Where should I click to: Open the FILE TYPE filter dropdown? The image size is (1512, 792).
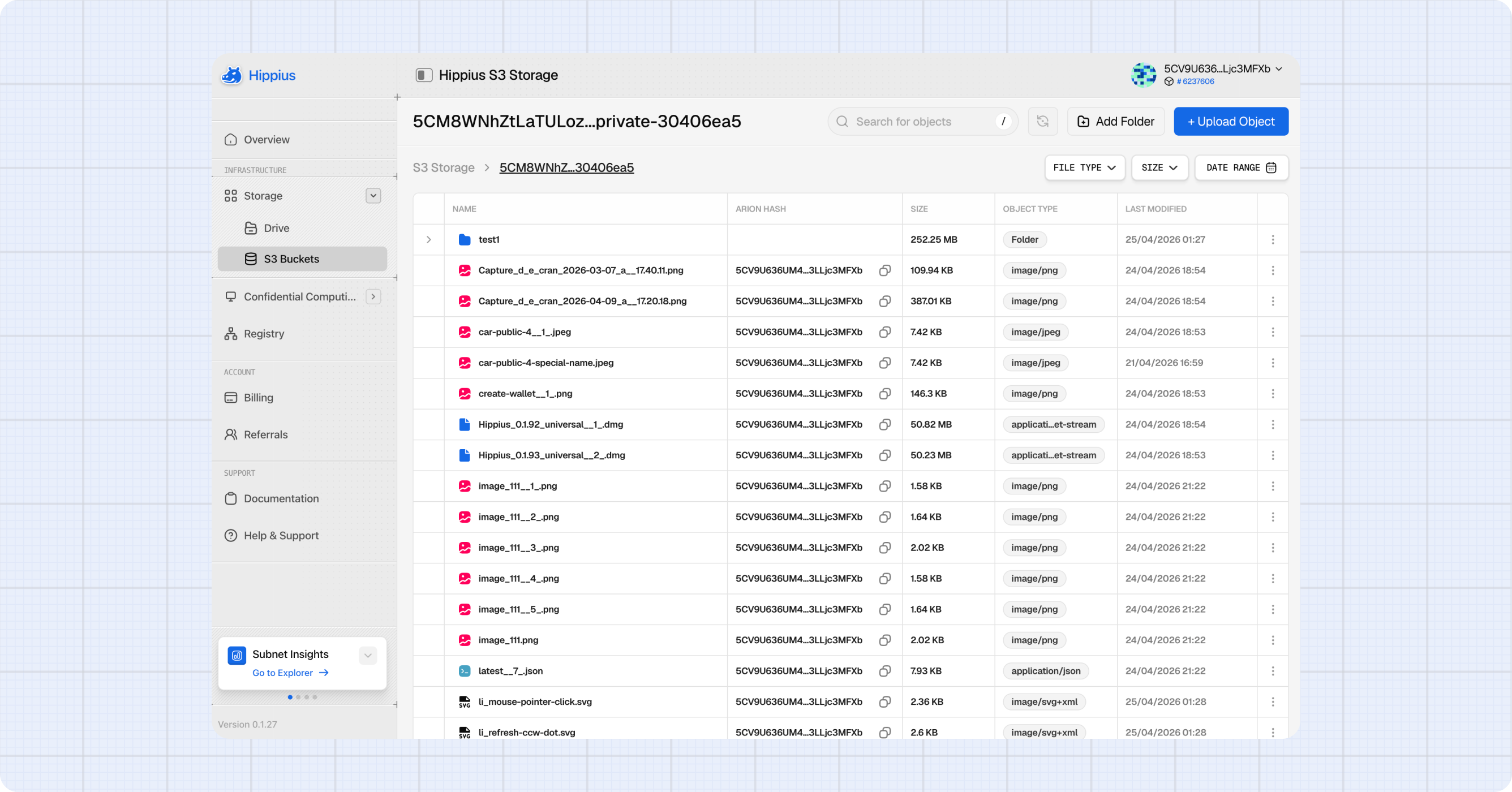1084,168
